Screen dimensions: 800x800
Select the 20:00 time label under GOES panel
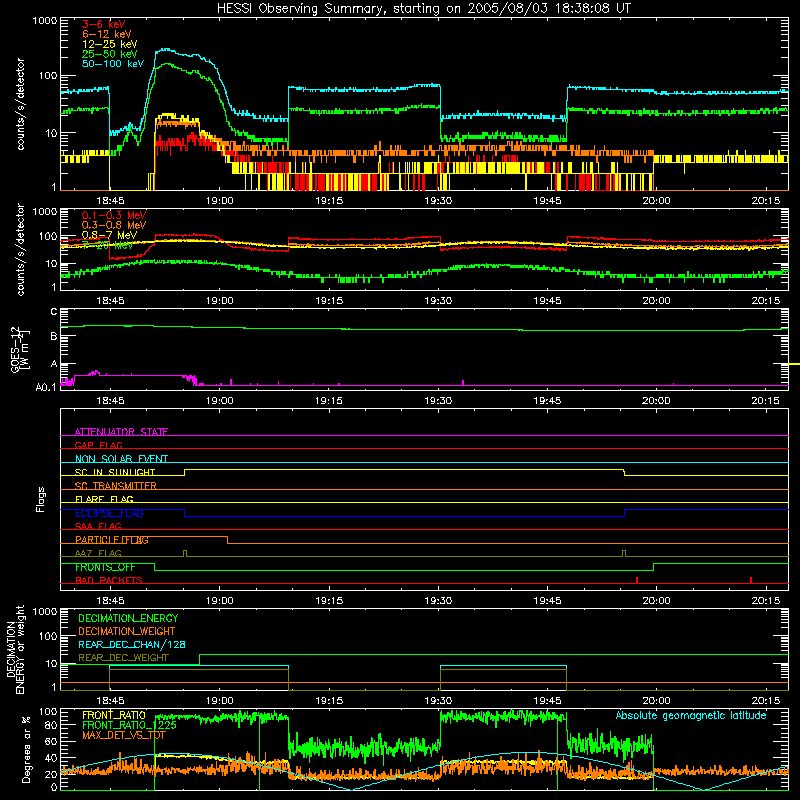pos(656,401)
